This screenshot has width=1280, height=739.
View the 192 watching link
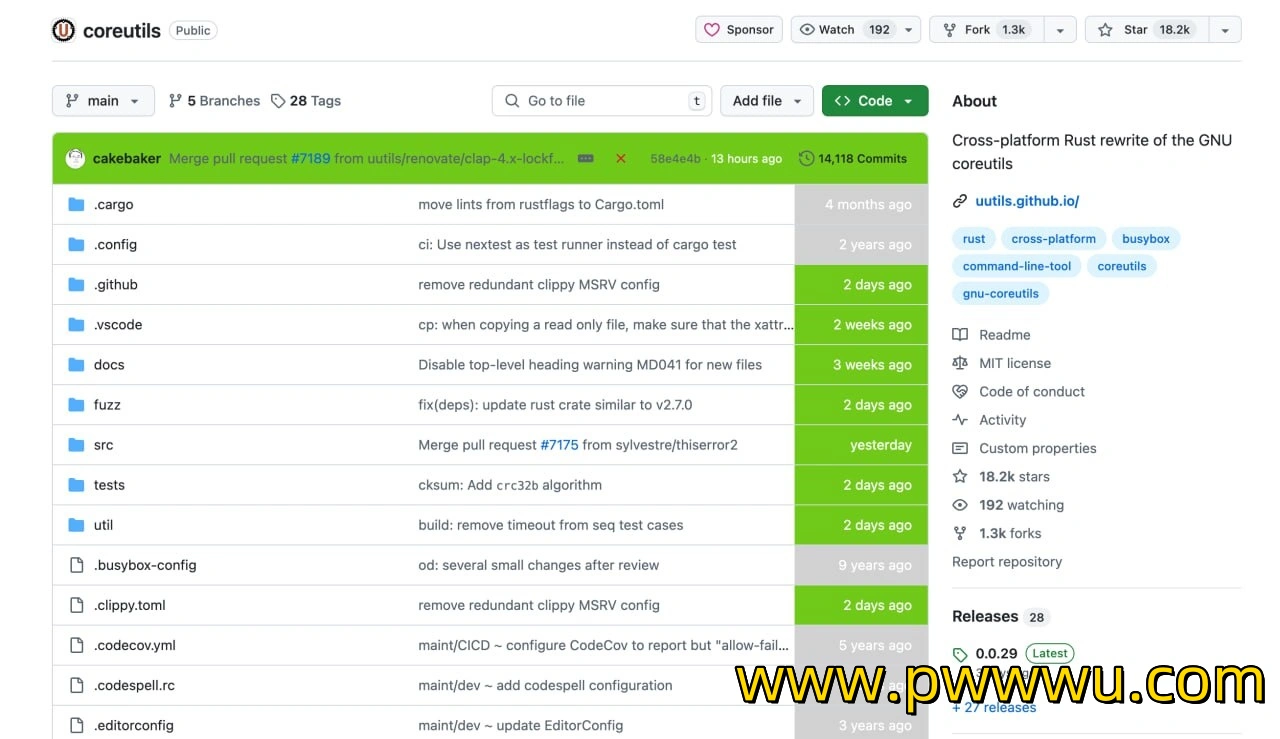[1021, 505]
